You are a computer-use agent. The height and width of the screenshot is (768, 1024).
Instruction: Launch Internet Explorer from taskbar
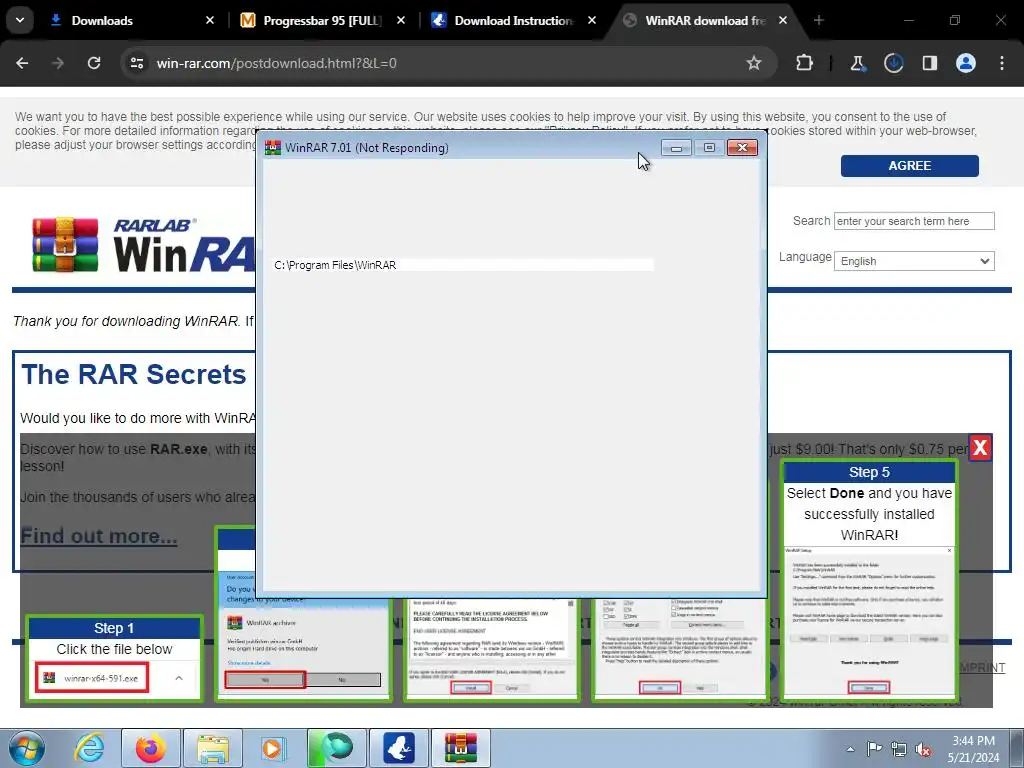[89, 748]
